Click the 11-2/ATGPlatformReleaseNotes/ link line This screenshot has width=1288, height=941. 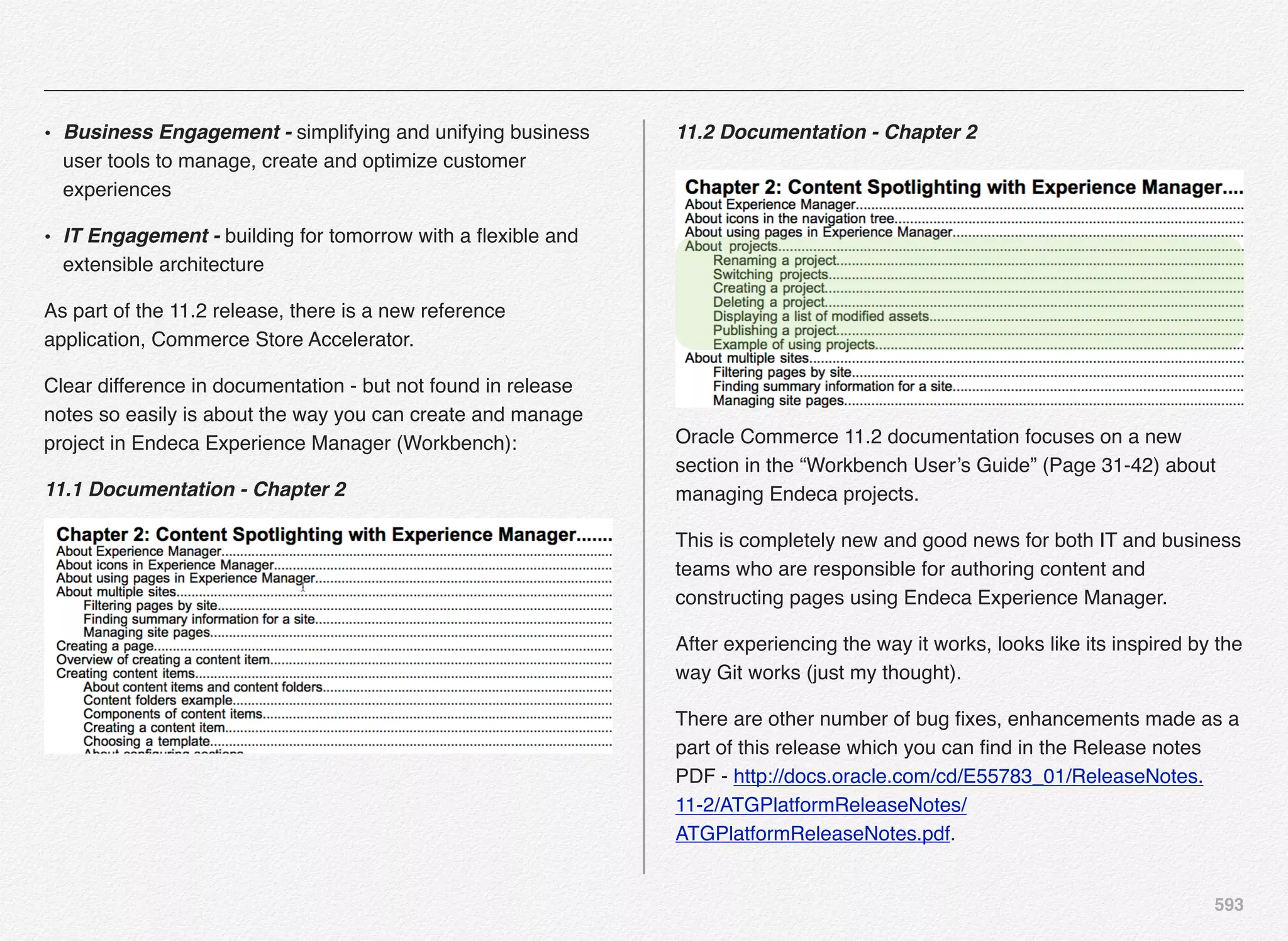tap(821, 805)
